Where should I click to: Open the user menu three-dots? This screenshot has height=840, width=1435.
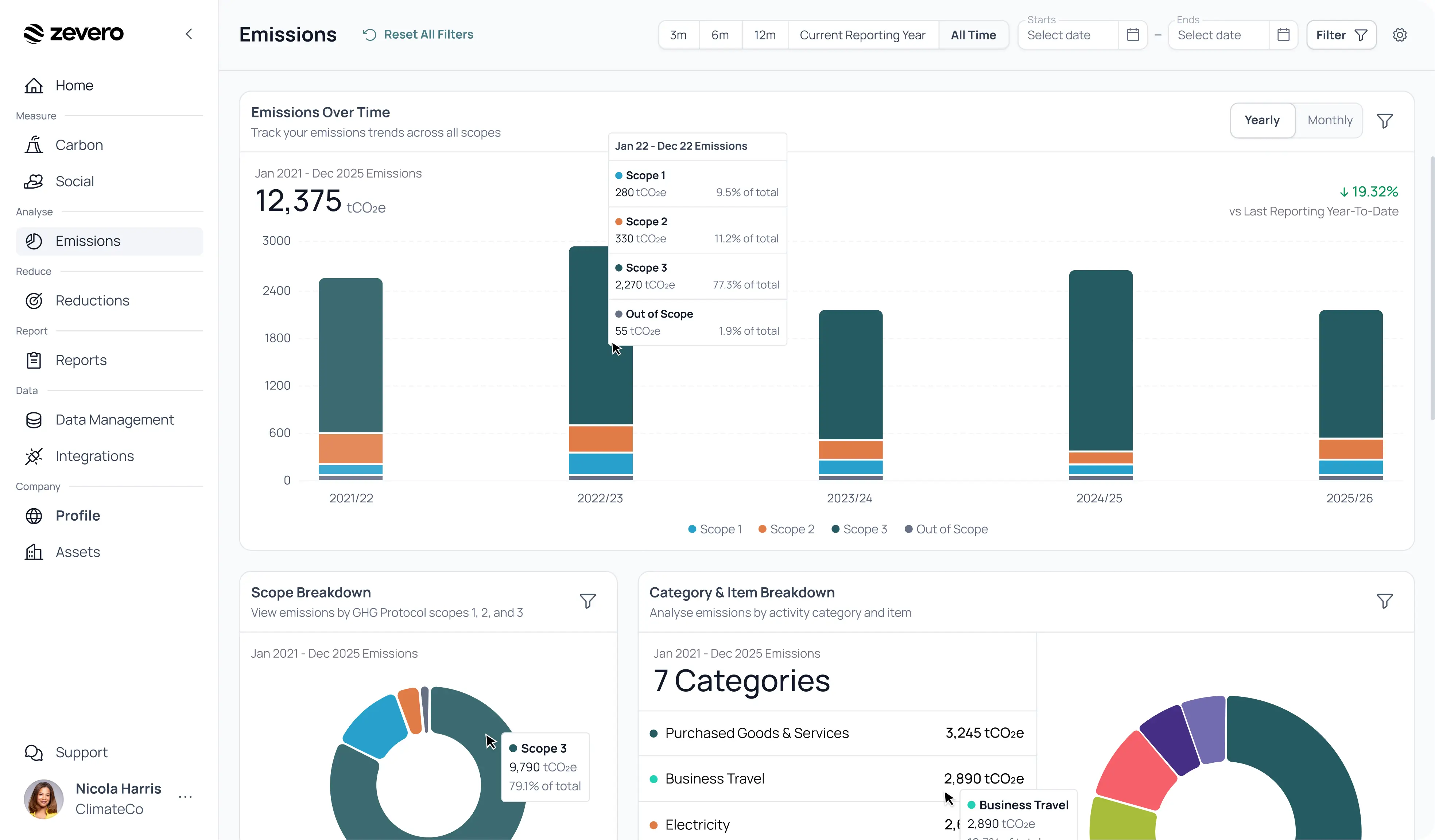click(185, 797)
